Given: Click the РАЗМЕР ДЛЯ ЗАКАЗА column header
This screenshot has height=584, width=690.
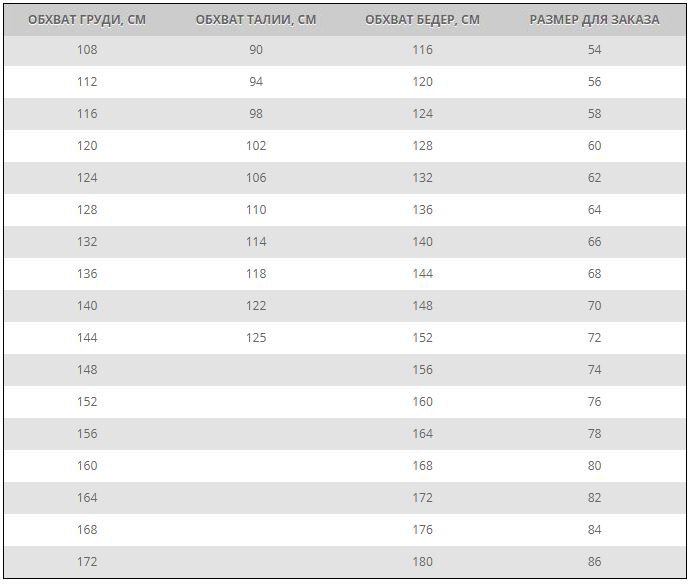Looking at the screenshot, I should pyautogui.click(x=594, y=20).
